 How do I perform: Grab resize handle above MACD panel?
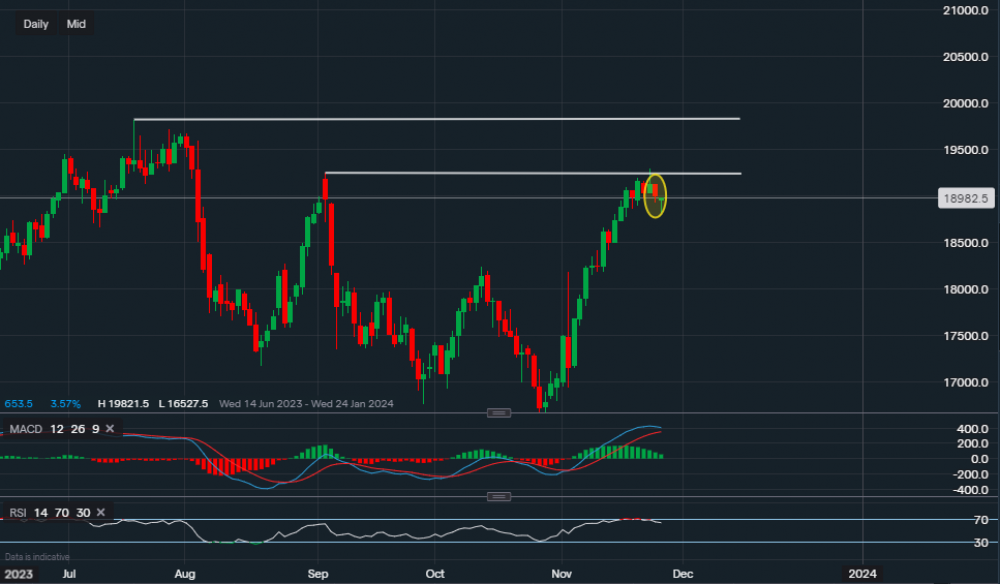point(499,413)
